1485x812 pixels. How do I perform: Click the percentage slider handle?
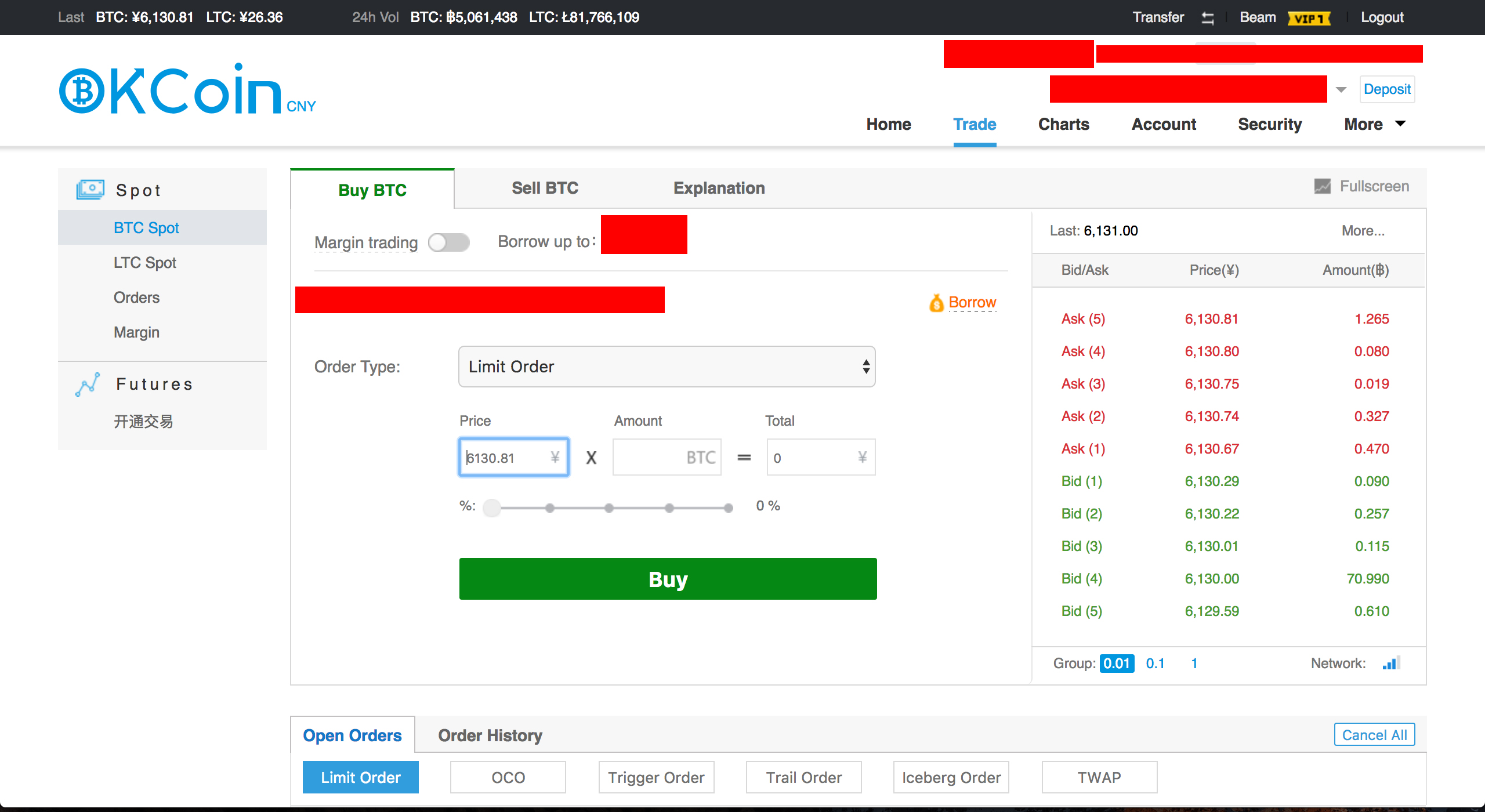point(492,507)
